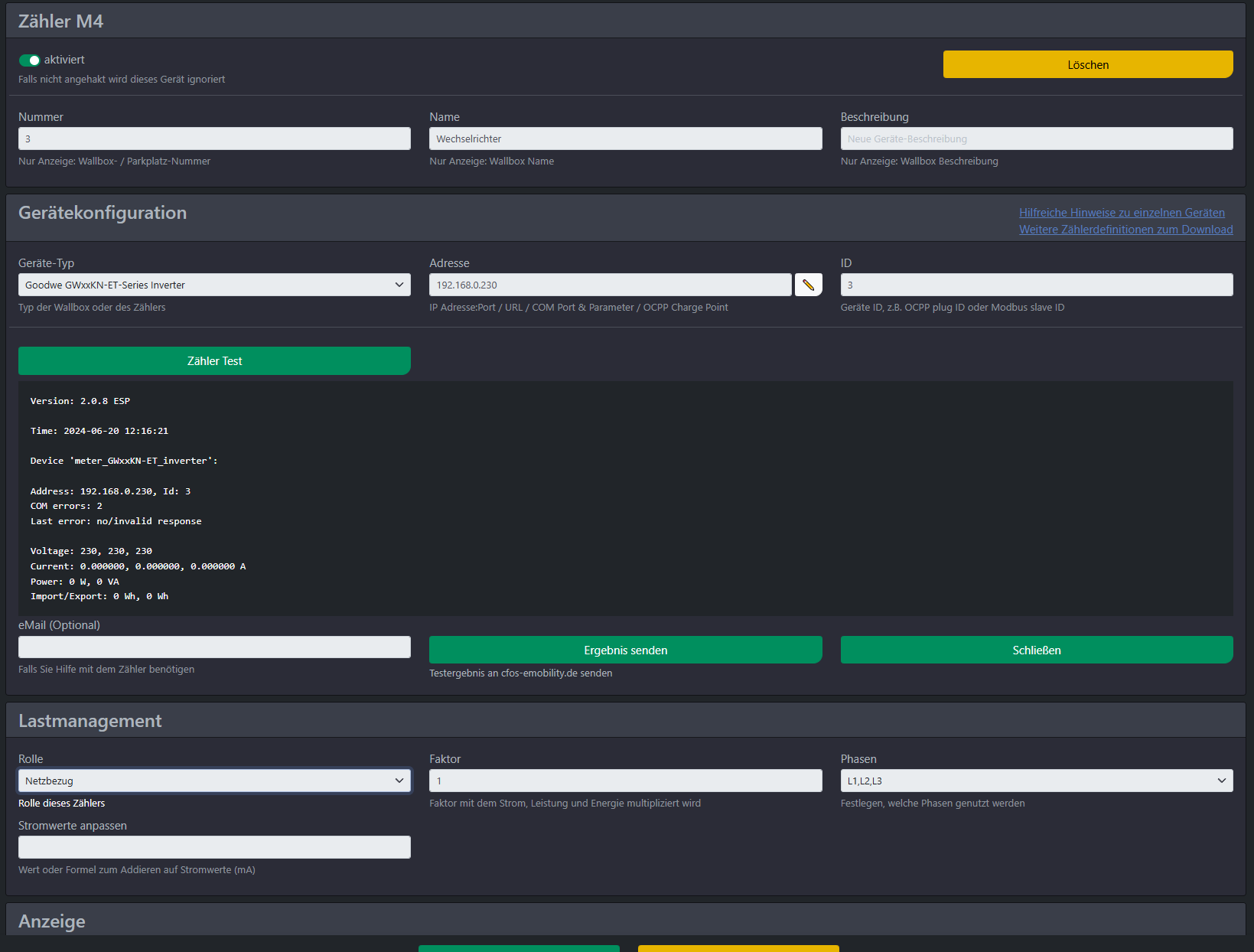This screenshot has width=1254, height=952.
Task: Focus the Faktor input field
Action: [625, 781]
